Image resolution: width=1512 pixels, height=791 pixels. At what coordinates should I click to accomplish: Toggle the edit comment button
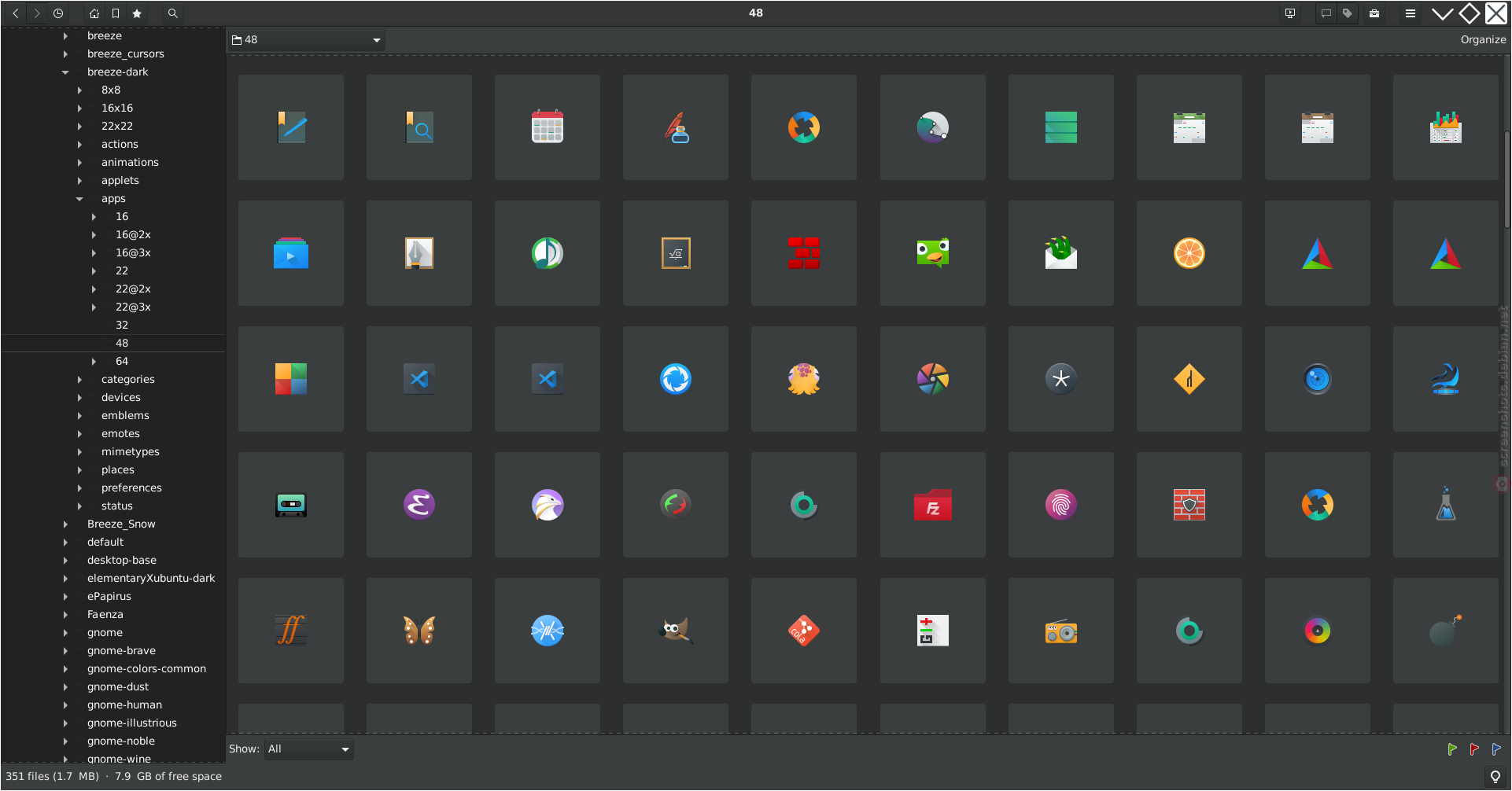tap(1326, 13)
